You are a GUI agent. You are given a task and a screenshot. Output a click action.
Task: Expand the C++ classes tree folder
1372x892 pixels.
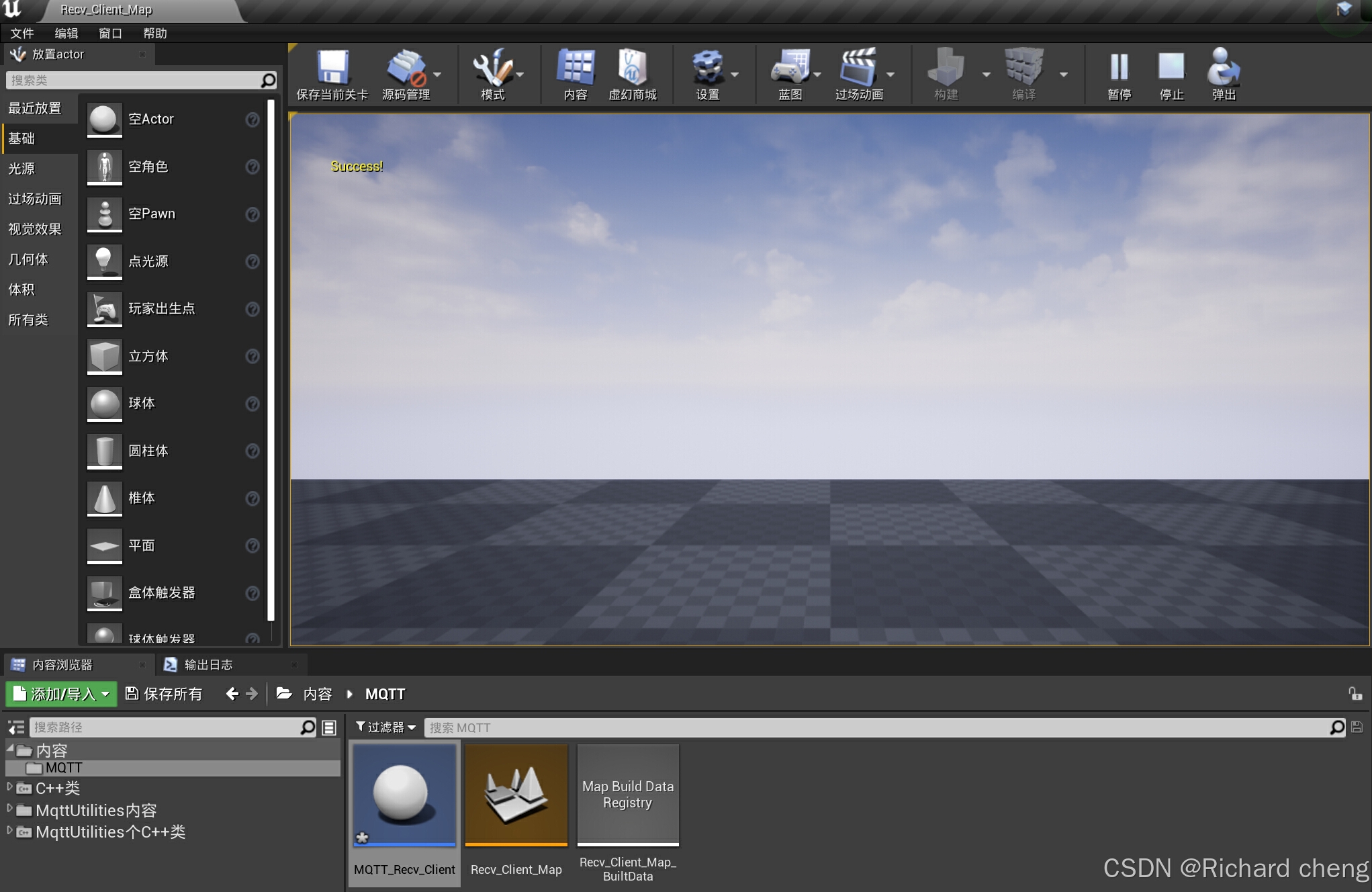(9, 787)
